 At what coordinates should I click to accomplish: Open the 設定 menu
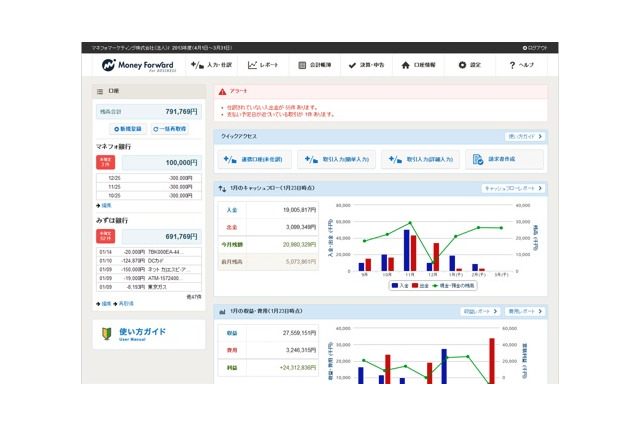(x=469, y=65)
